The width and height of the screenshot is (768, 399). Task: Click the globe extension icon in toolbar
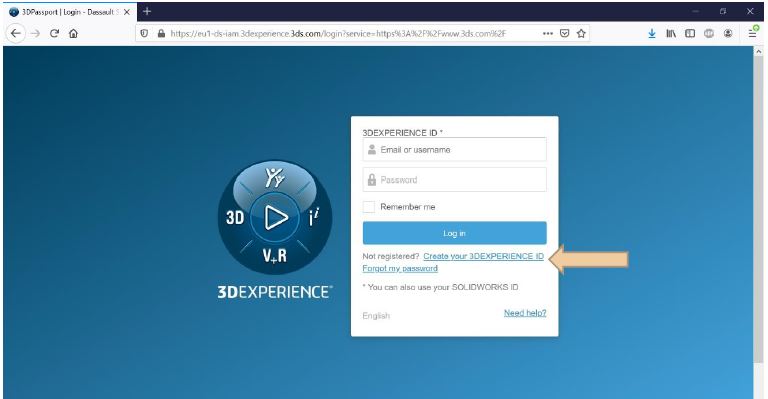tap(709, 33)
